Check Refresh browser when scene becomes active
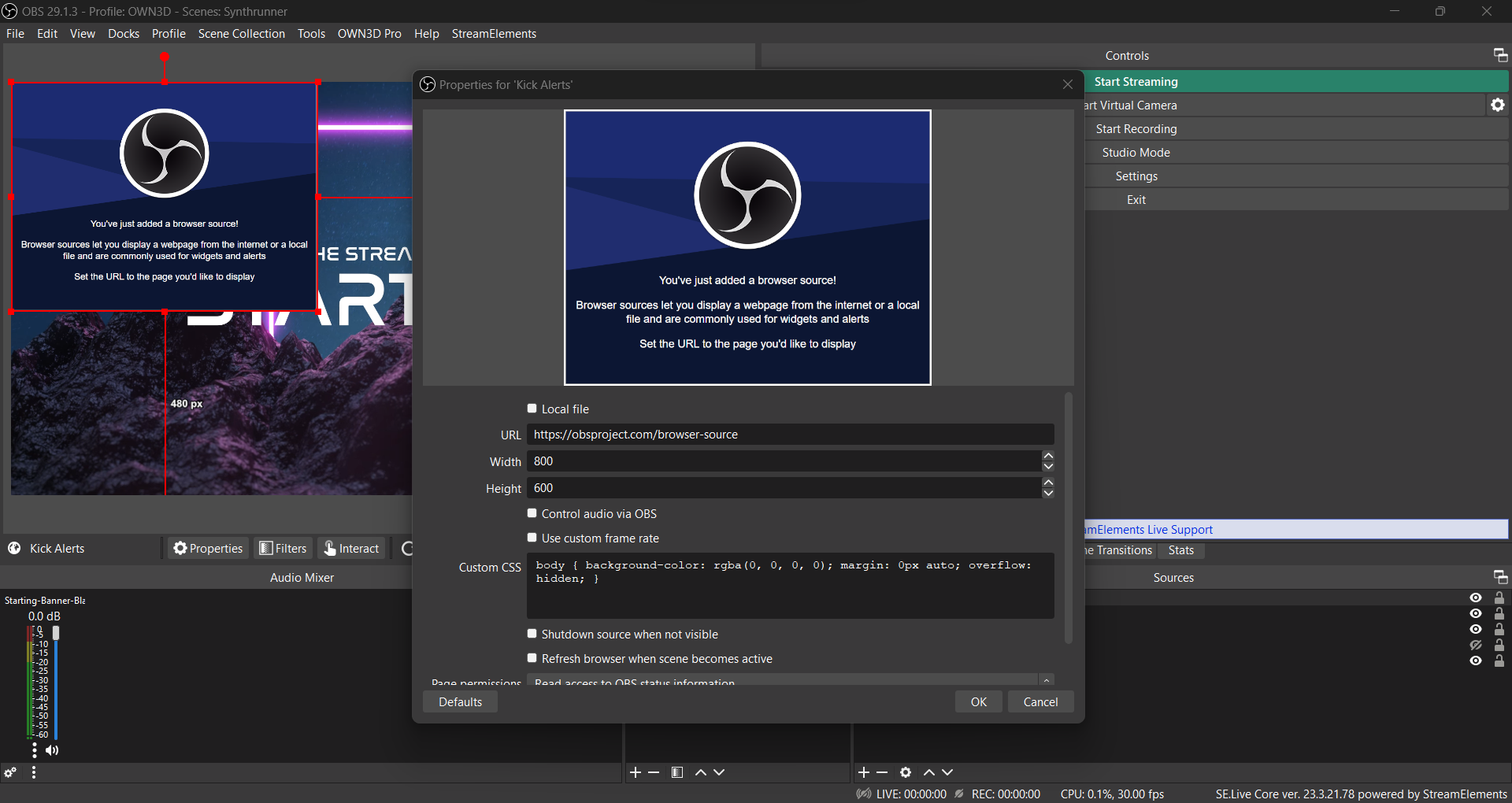This screenshot has height=803, width=1512. [532, 658]
